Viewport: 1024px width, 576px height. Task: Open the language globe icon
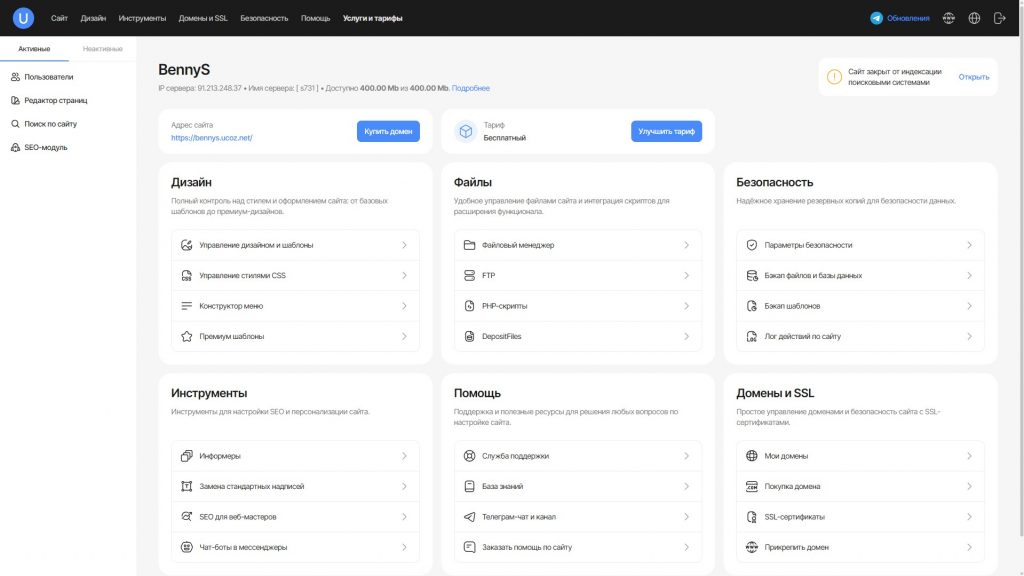[x=974, y=18]
